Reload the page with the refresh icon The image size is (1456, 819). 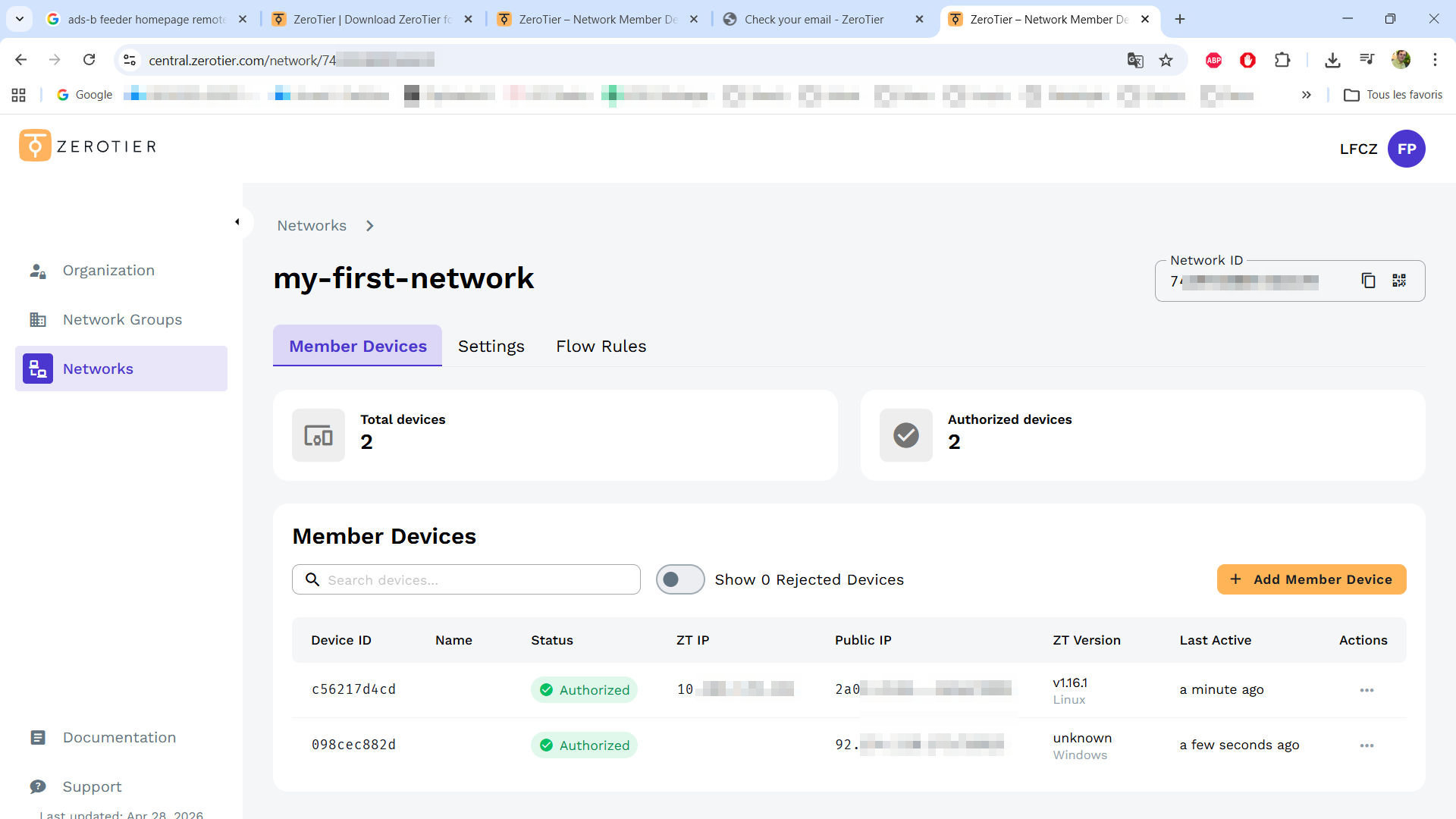pos(89,60)
